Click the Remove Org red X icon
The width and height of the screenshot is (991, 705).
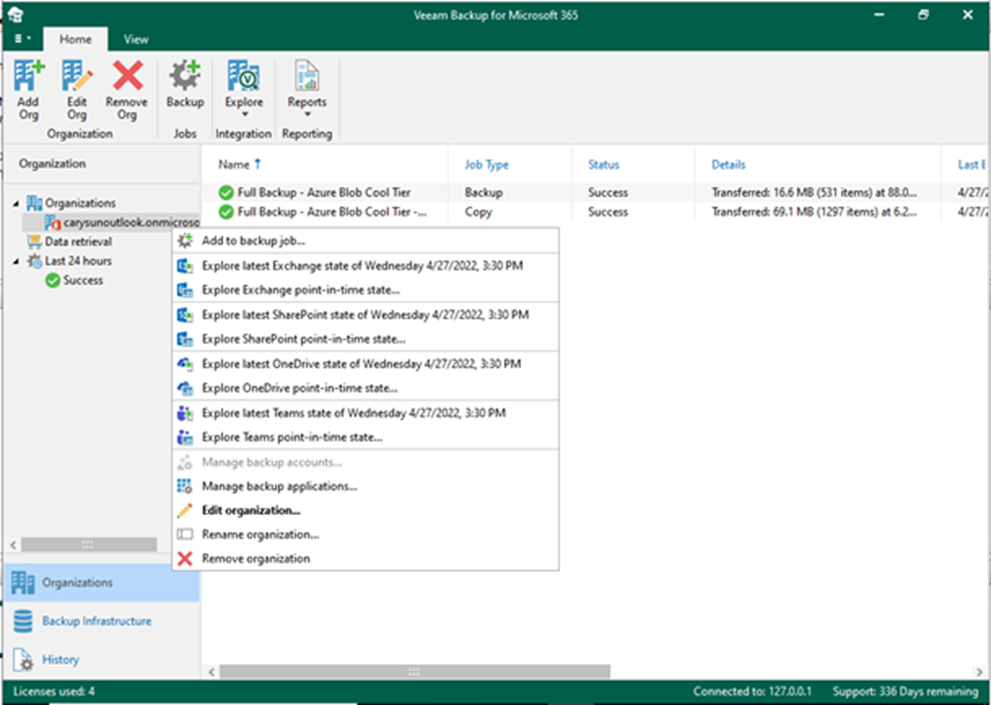(x=127, y=75)
